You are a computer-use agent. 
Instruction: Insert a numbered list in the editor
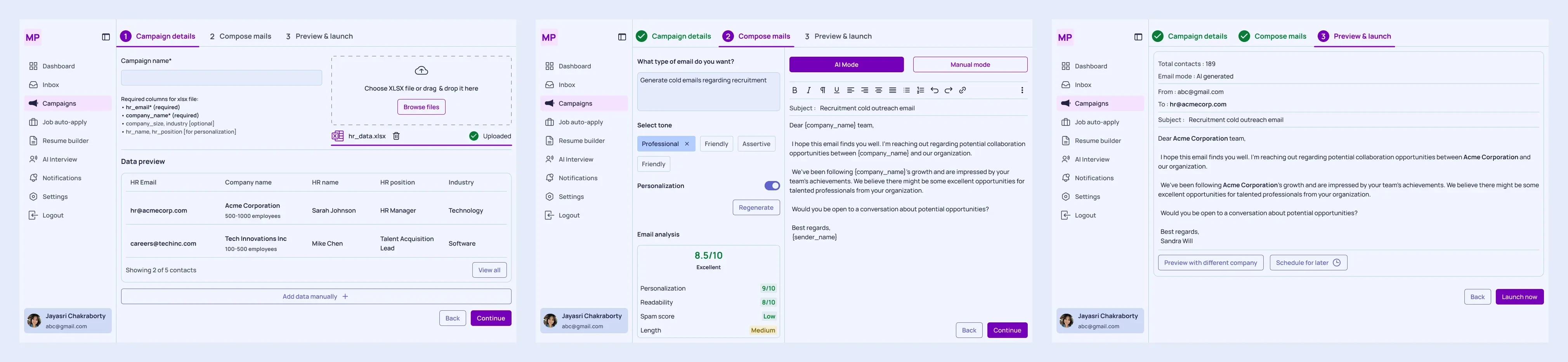920,90
